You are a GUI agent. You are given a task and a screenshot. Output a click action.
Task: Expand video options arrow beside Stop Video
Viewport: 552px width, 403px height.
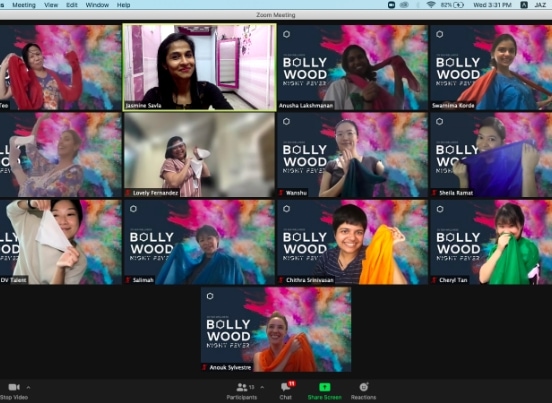(28, 387)
